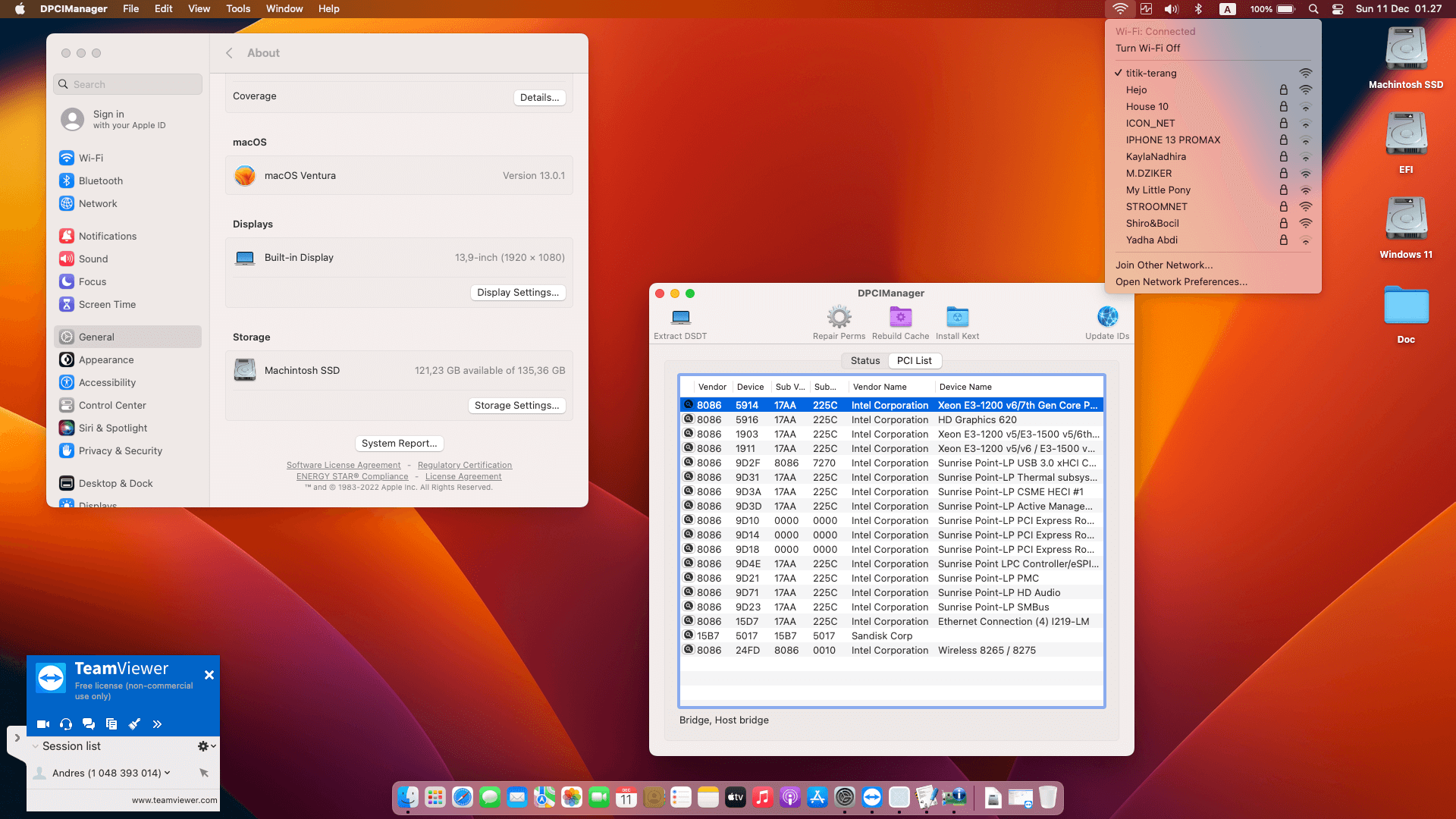Select HD Graphics 620 row
This screenshot has width=1456, height=819.
[x=892, y=419]
